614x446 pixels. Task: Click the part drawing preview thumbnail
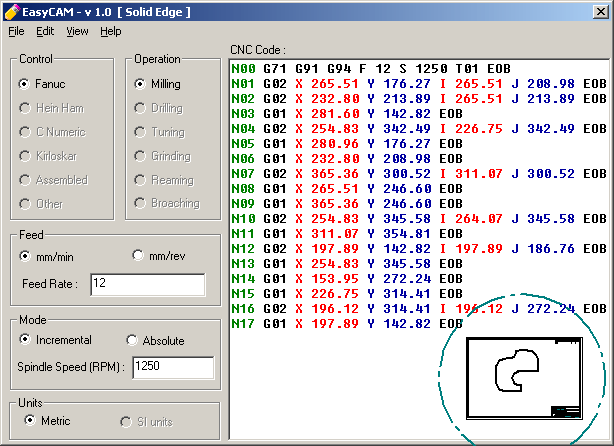click(524, 378)
